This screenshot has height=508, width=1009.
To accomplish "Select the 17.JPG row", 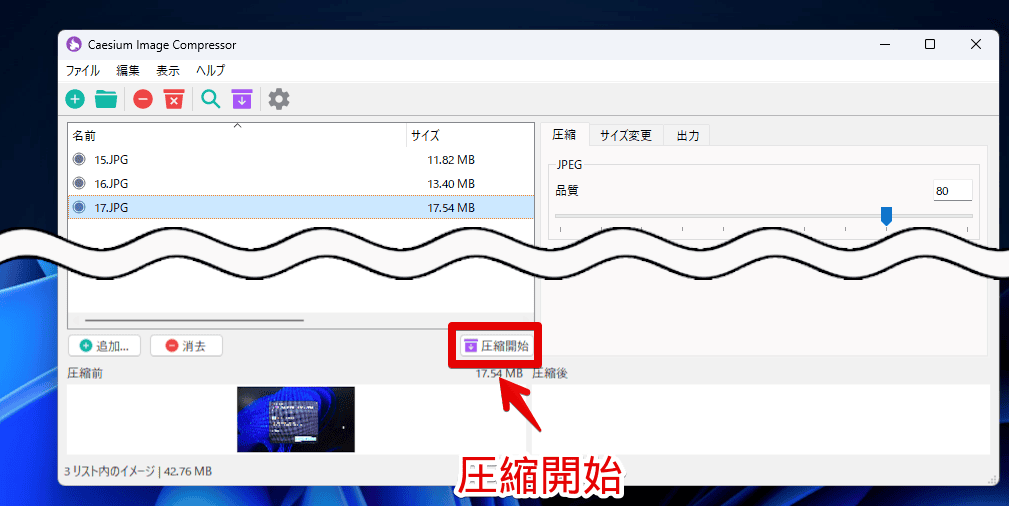I will pos(301,207).
